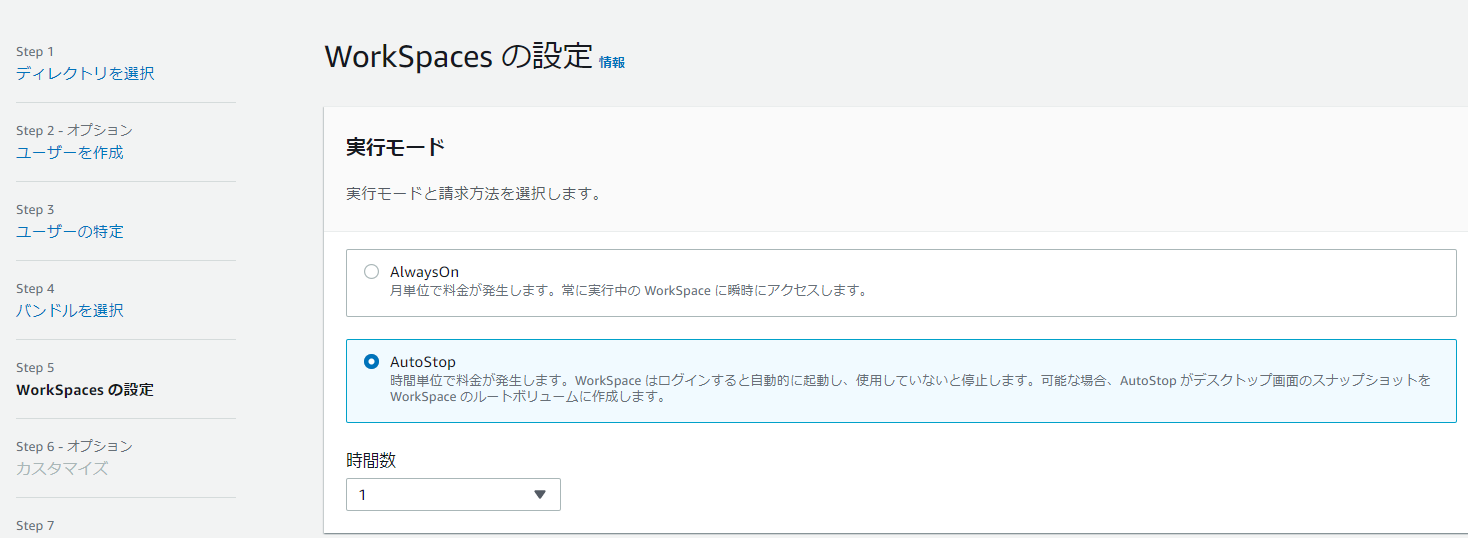Click the 情報 link beside the title
The width and height of the screenshot is (1468, 538).
point(612,62)
